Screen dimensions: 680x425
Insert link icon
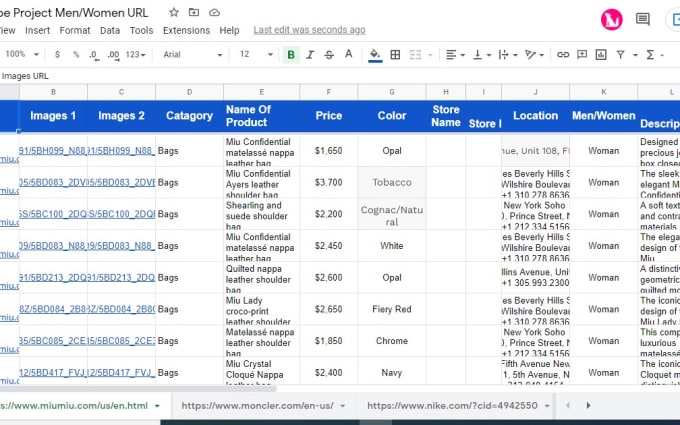(x=563, y=55)
